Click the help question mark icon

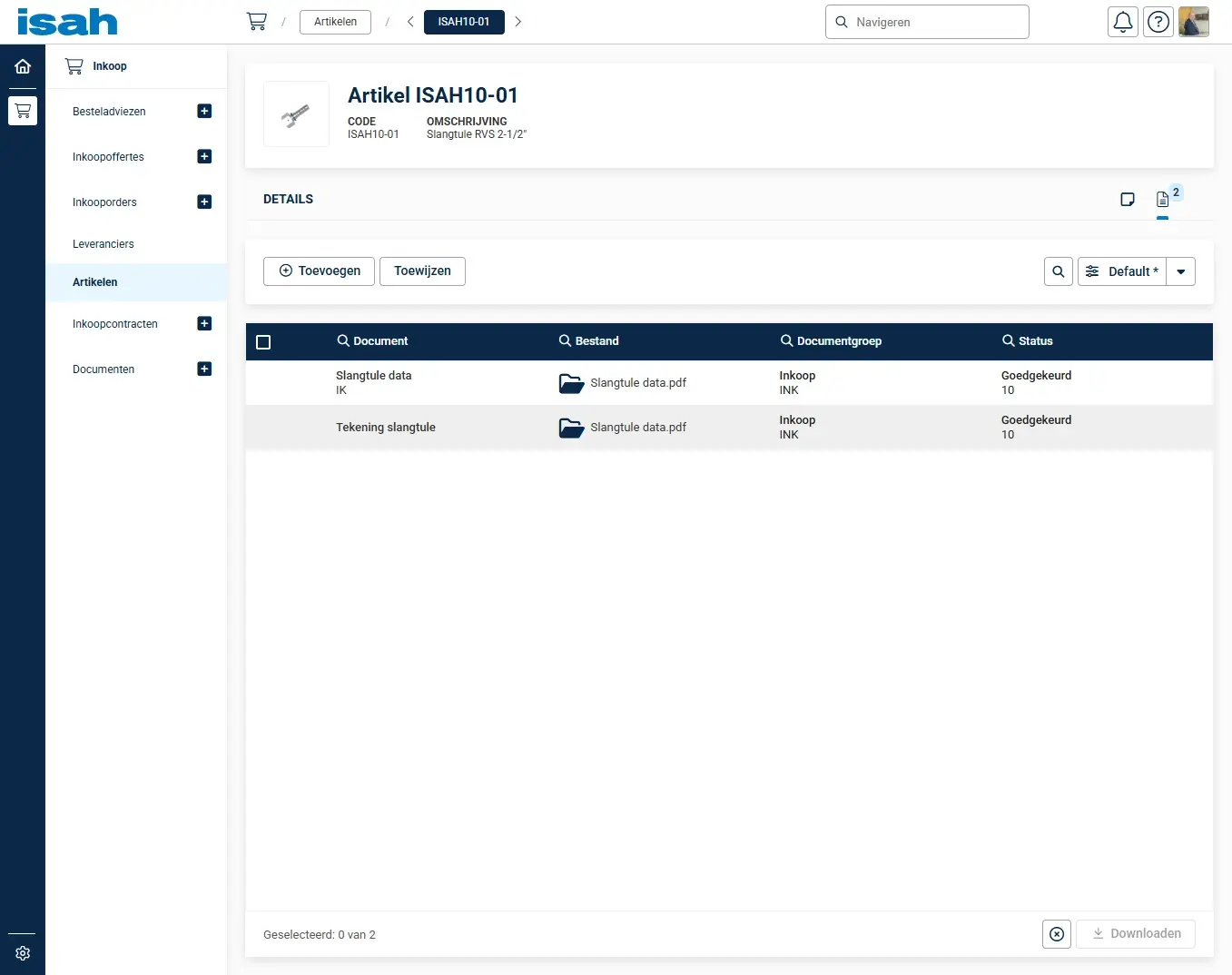pyautogui.click(x=1158, y=22)
